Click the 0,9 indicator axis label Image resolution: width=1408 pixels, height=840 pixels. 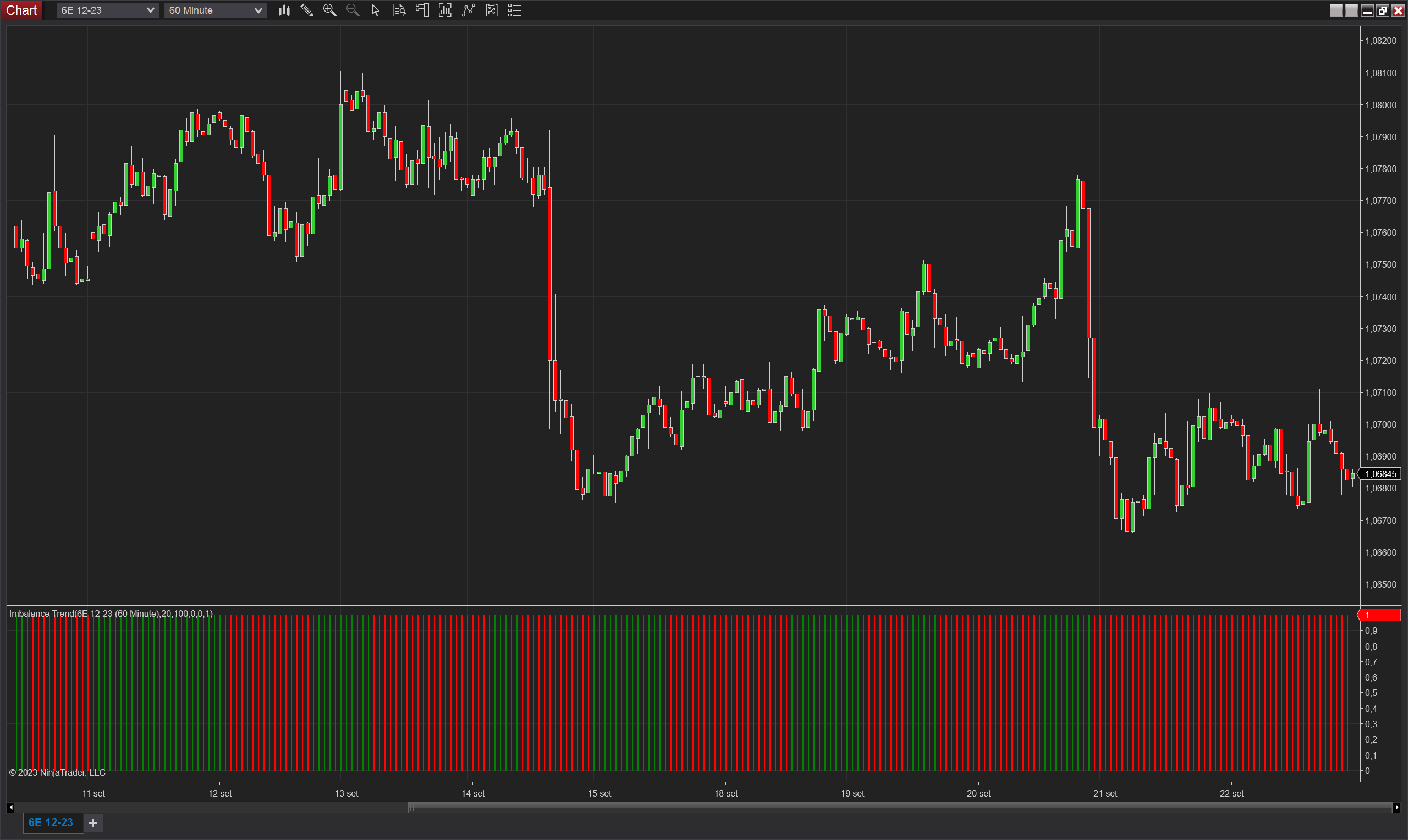[x=1371, y=631]
